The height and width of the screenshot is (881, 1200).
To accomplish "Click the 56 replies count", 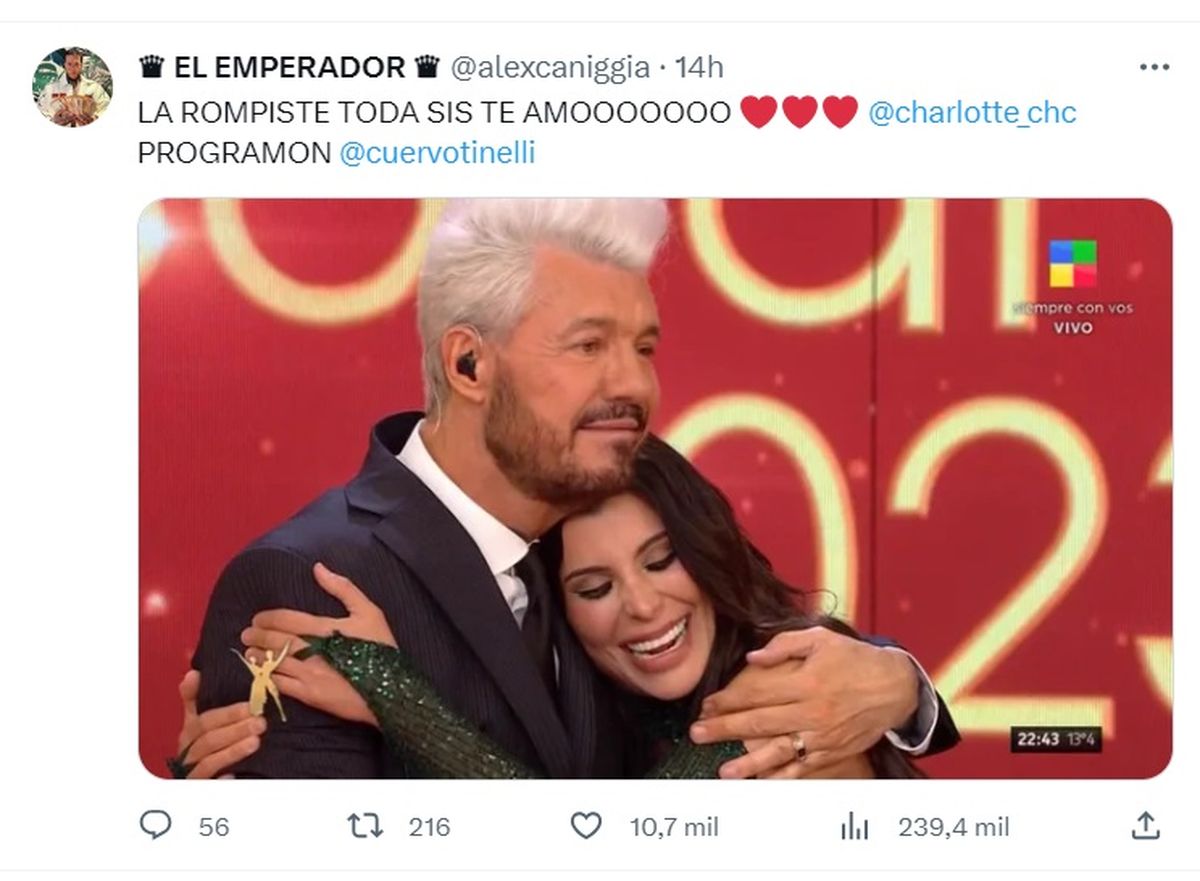I will pyautogui.click(x=213, y=827).
